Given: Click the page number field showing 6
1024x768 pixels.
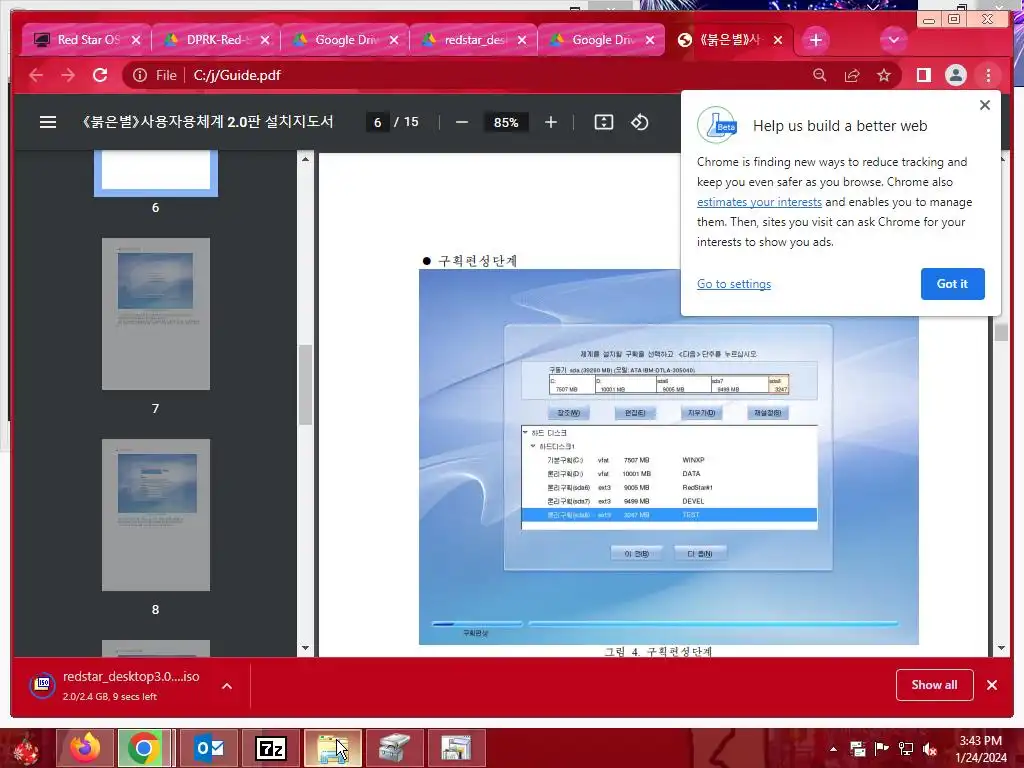Looking at the screenshot, I should pyautogui.click(x=377, y=122).
